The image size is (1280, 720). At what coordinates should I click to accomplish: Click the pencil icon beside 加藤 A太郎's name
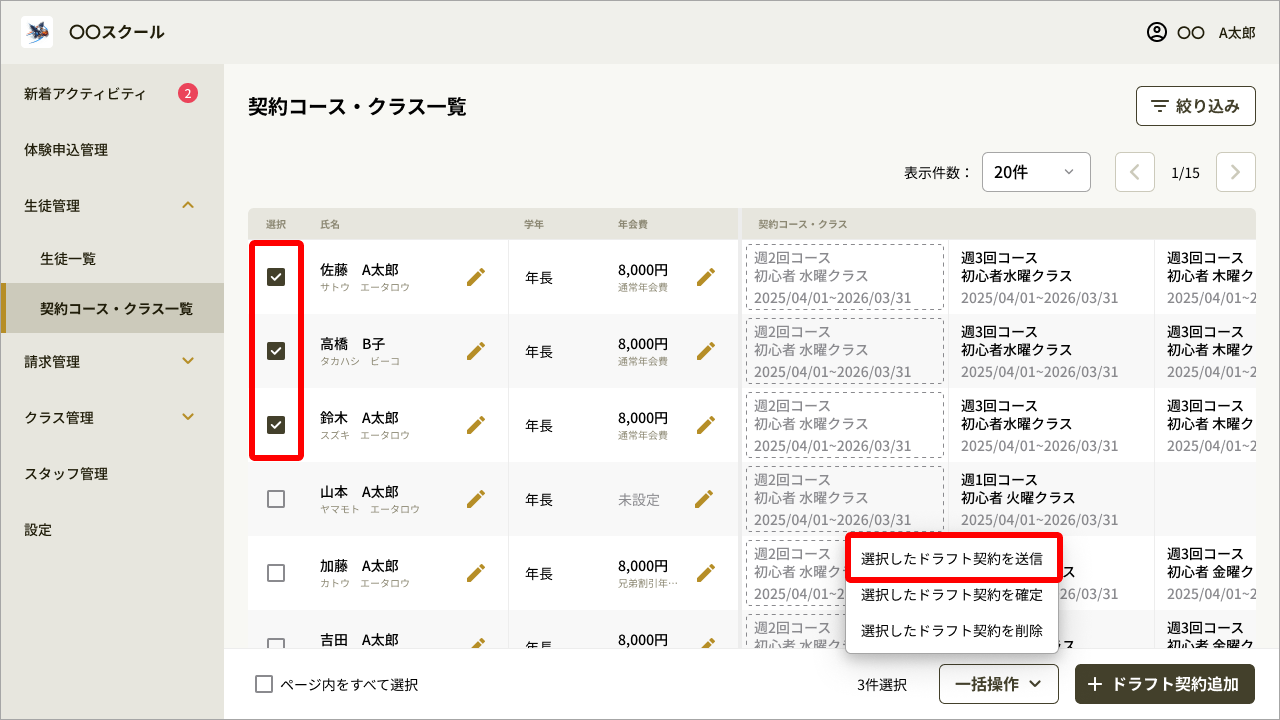(x=476, y=573)
